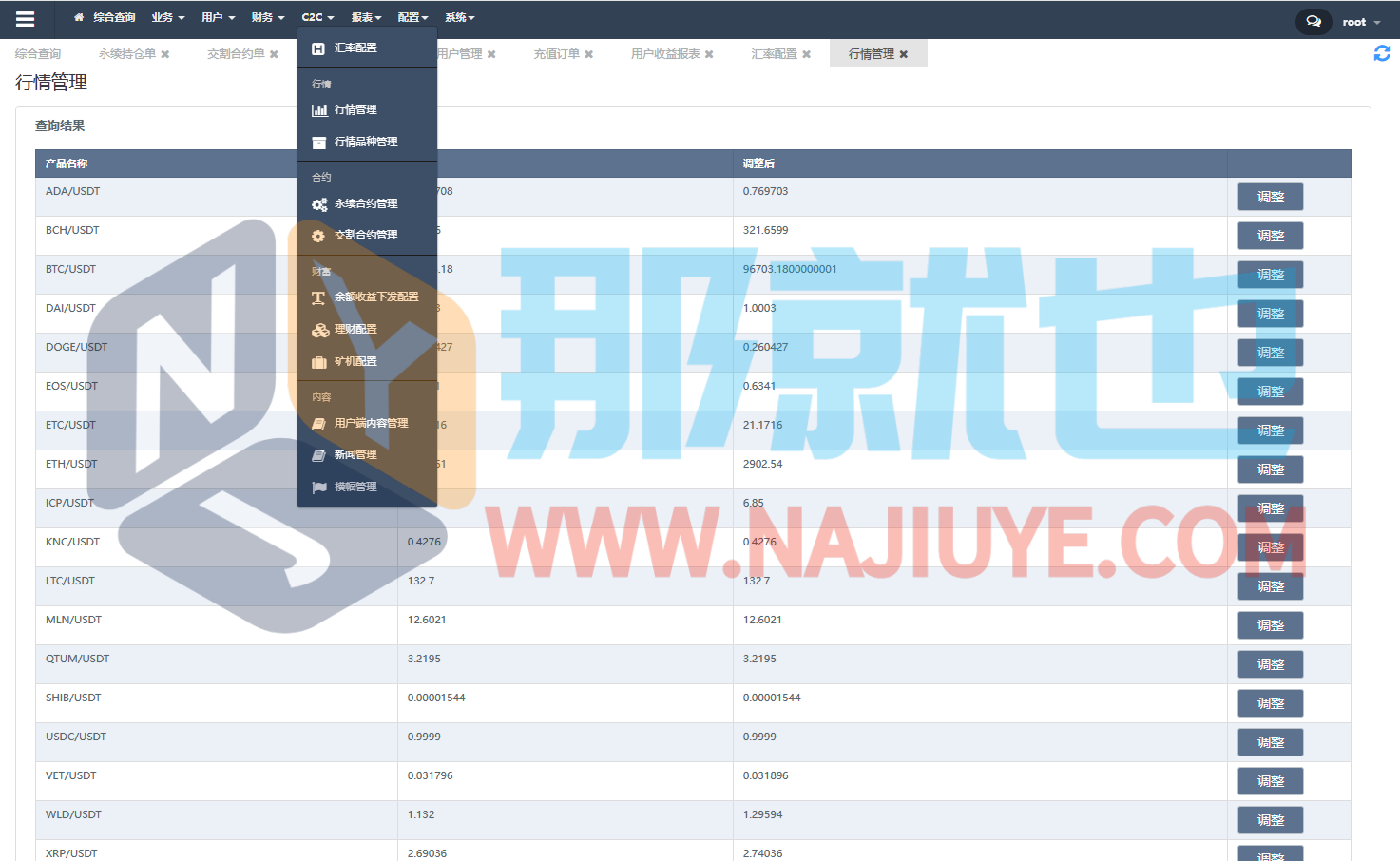This screenshot has width=1400, height=861.
Task: Close the 永续持仓单 tab via x icon
Action: (x=165, y=55)
